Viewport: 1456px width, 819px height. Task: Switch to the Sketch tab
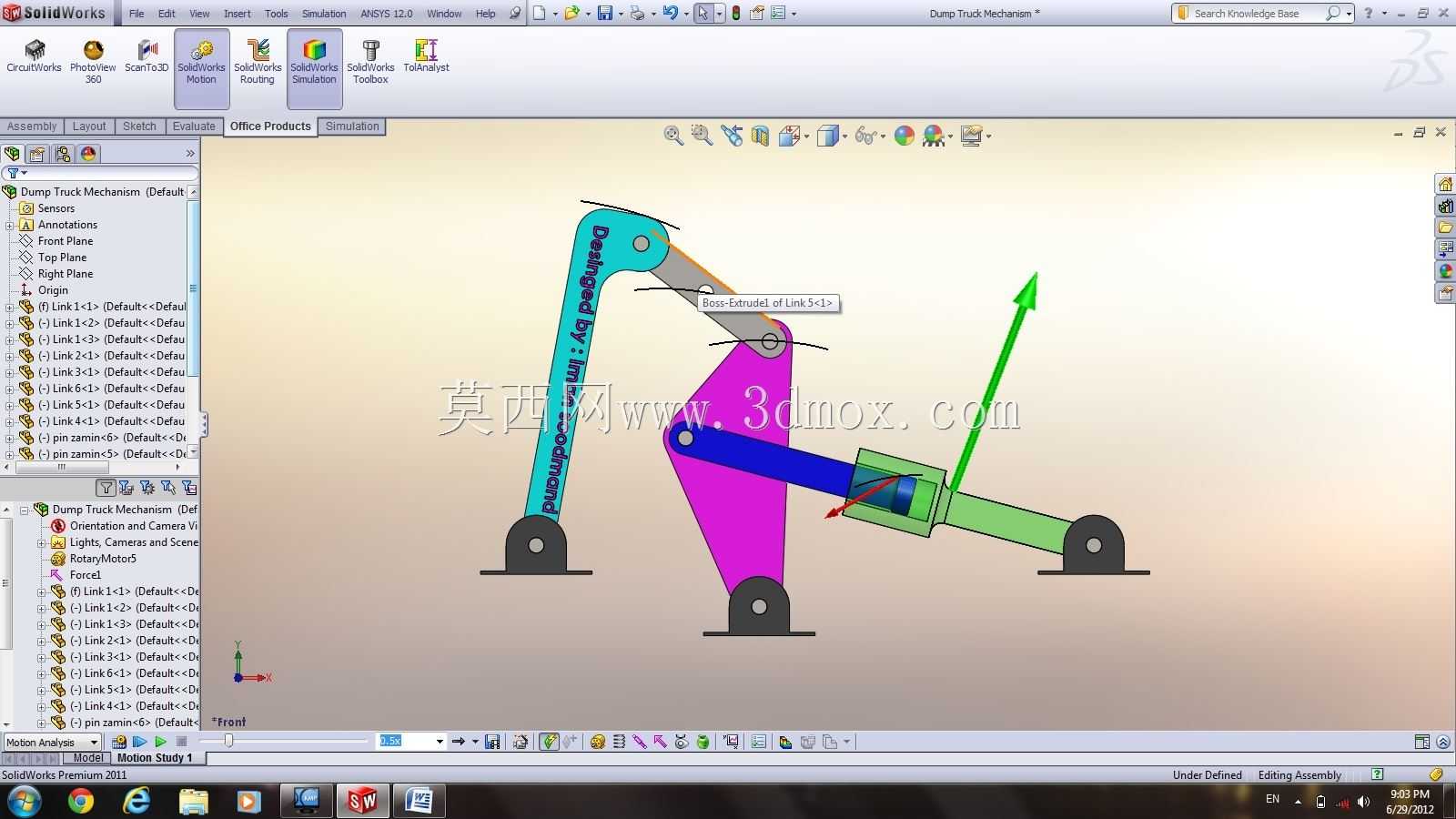[139, 126]
